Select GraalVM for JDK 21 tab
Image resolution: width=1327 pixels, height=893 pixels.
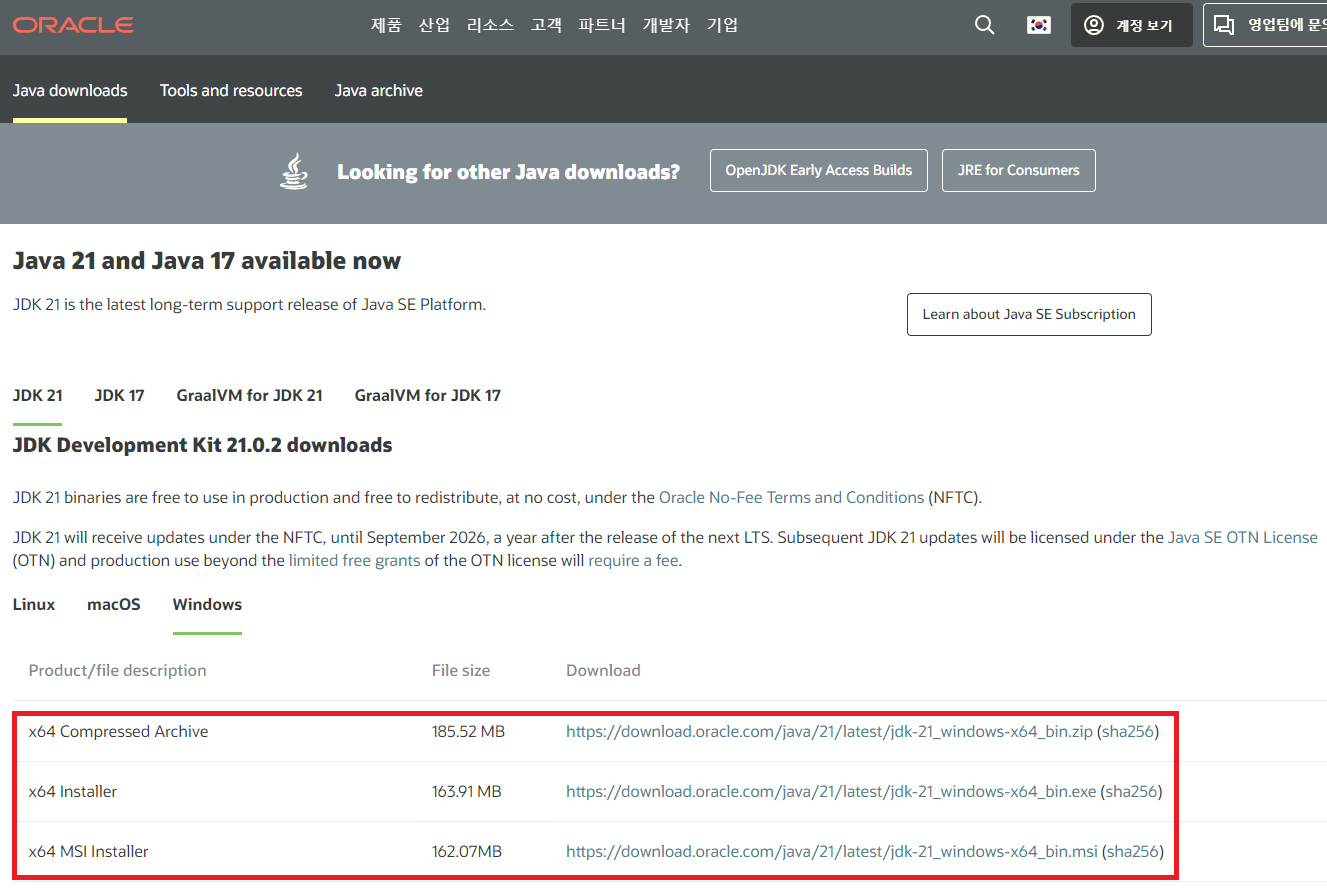[249, 395]
